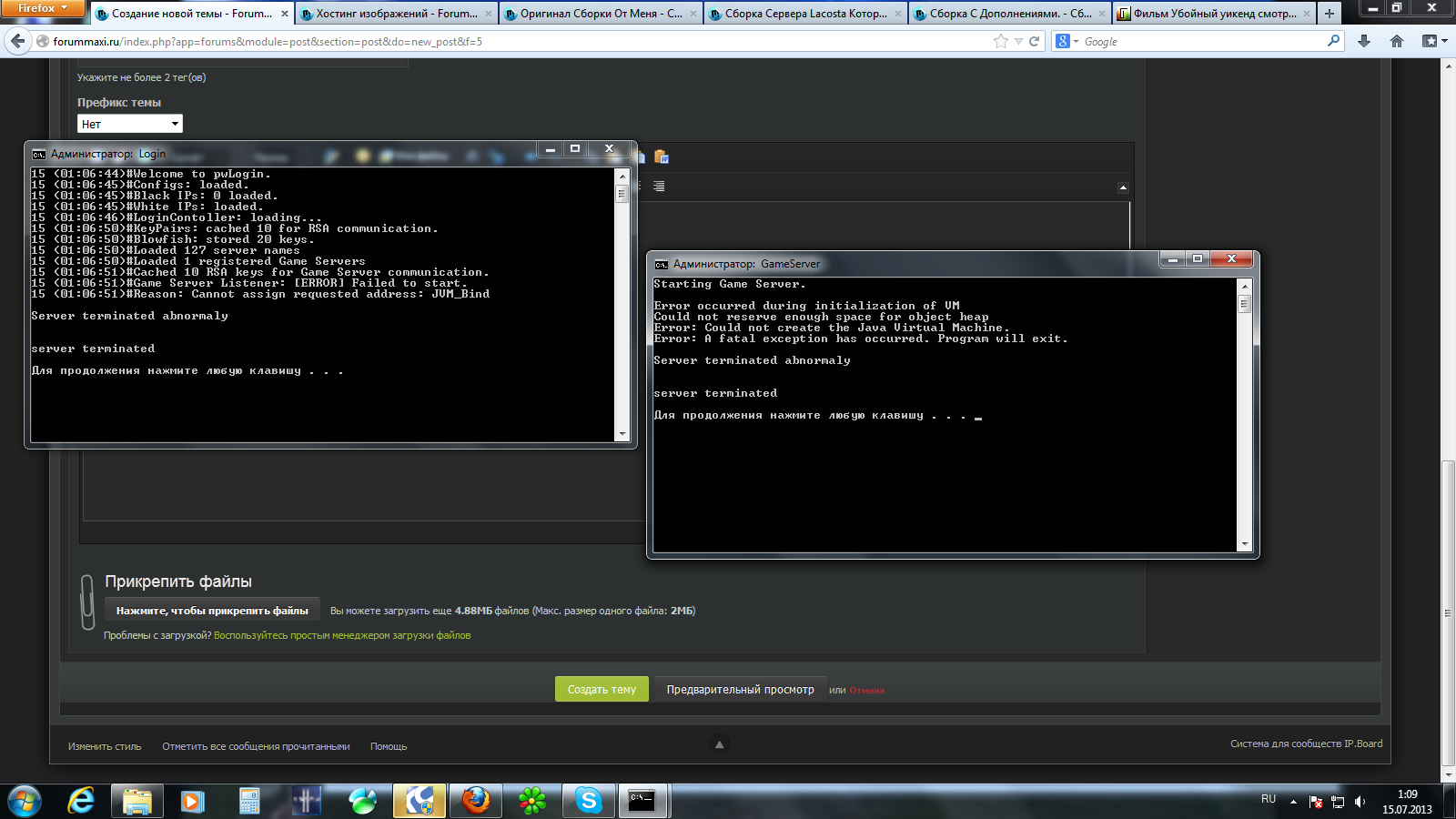The height and width of the screenshot is (819, 1456).
Task: Click the GameServer console window system icon
Action: click(662, 264)
